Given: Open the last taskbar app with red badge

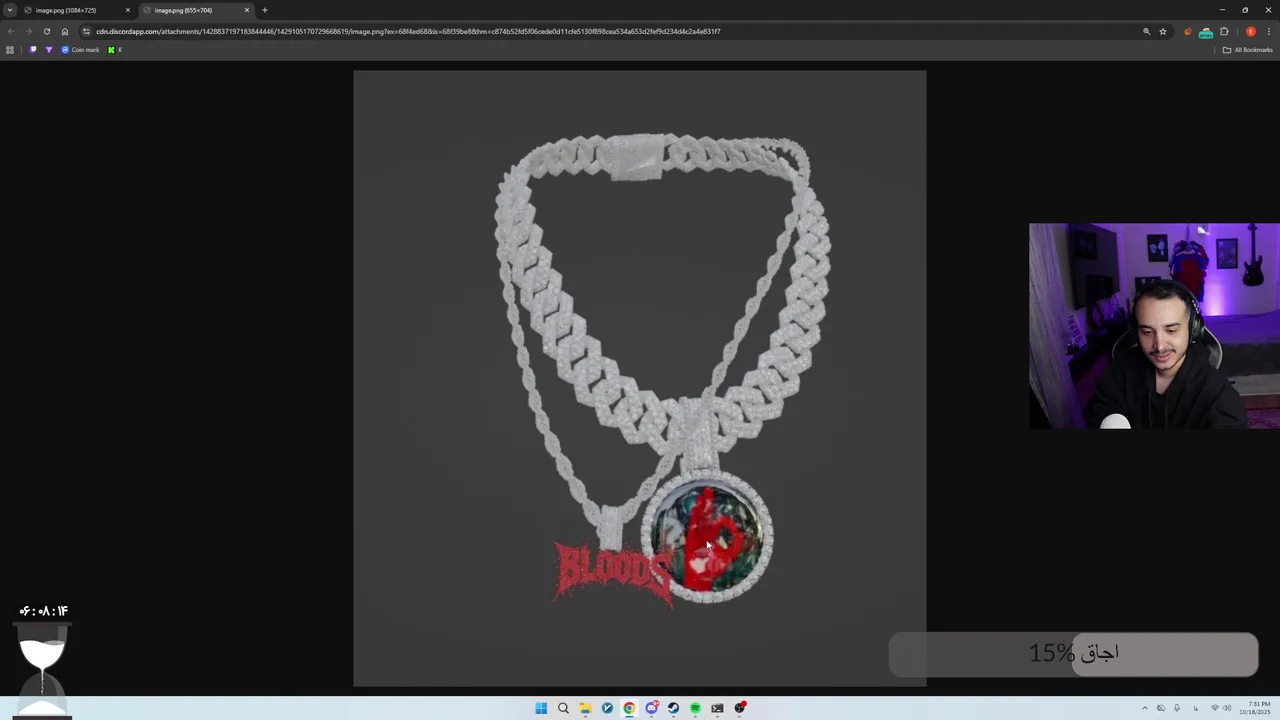Looking at the screenshot, I should 740,708.
